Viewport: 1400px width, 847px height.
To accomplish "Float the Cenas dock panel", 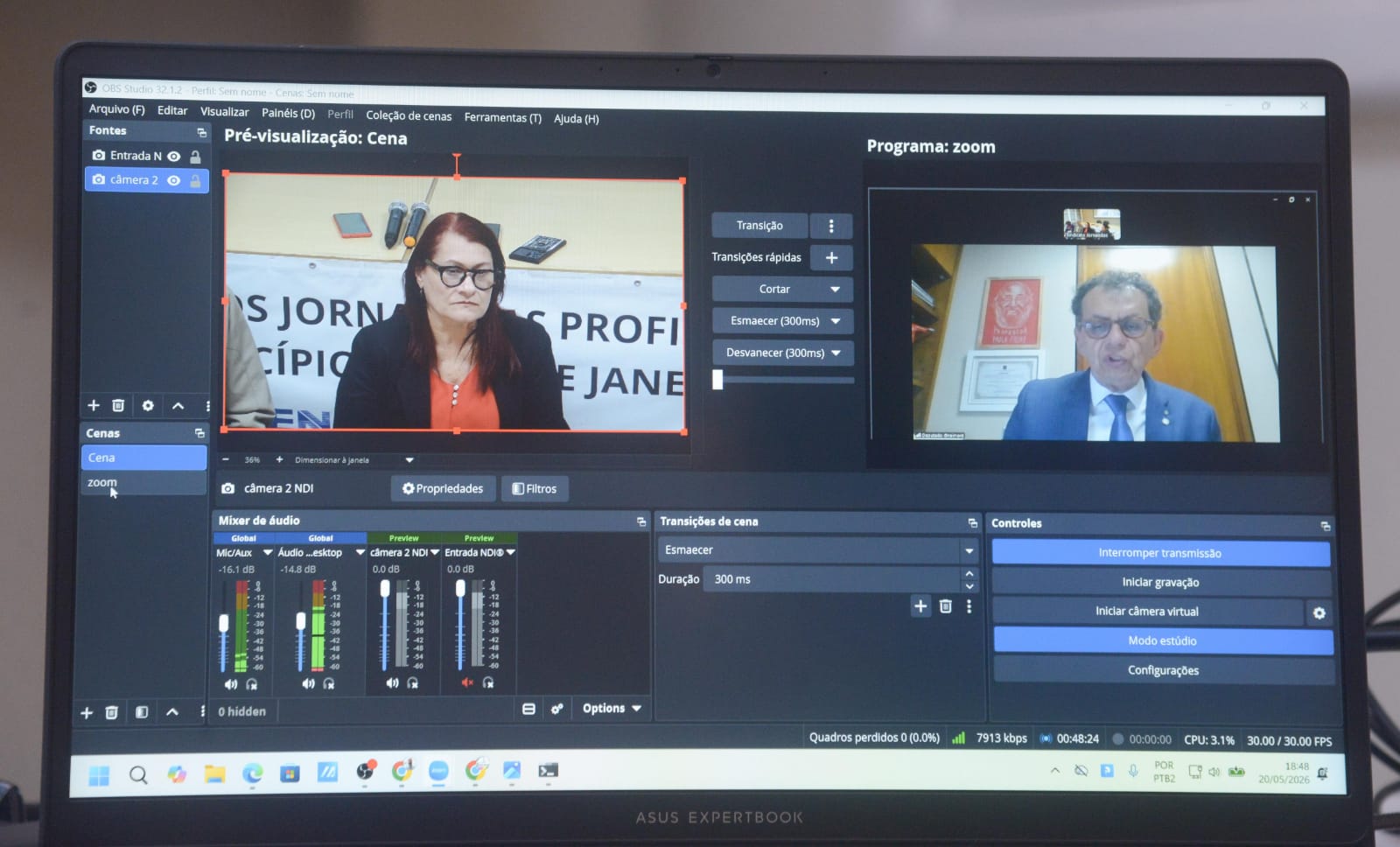I will coord(199,433).
